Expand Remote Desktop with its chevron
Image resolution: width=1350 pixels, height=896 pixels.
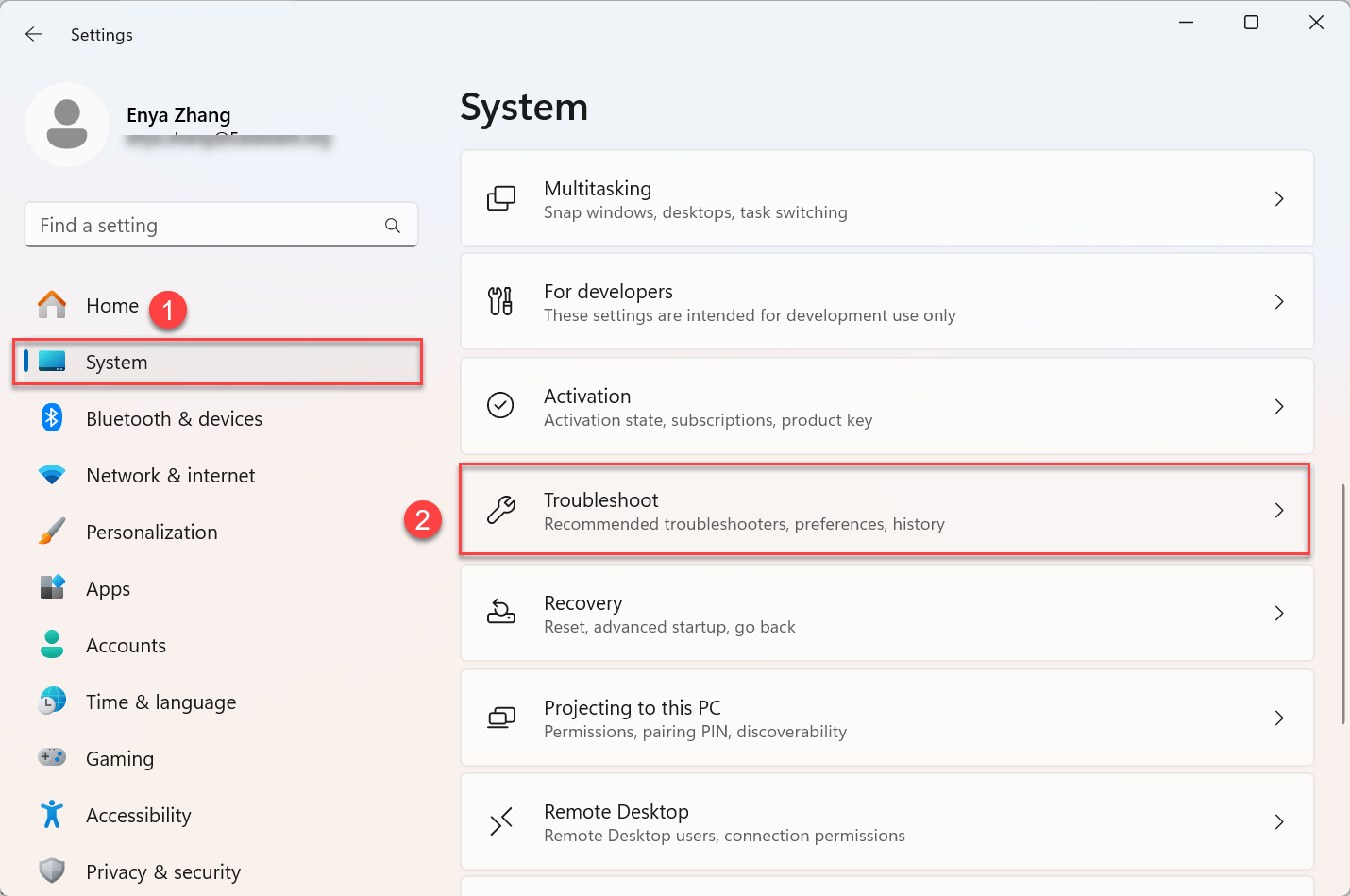[x=1279, y=822]
